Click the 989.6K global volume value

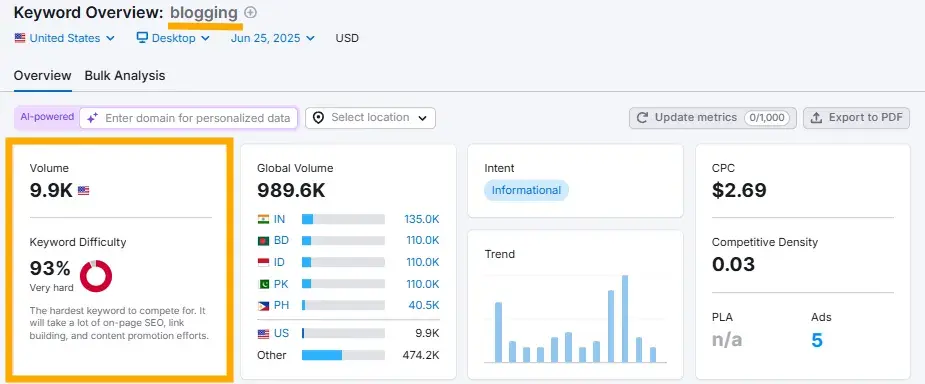pos(291,191)
